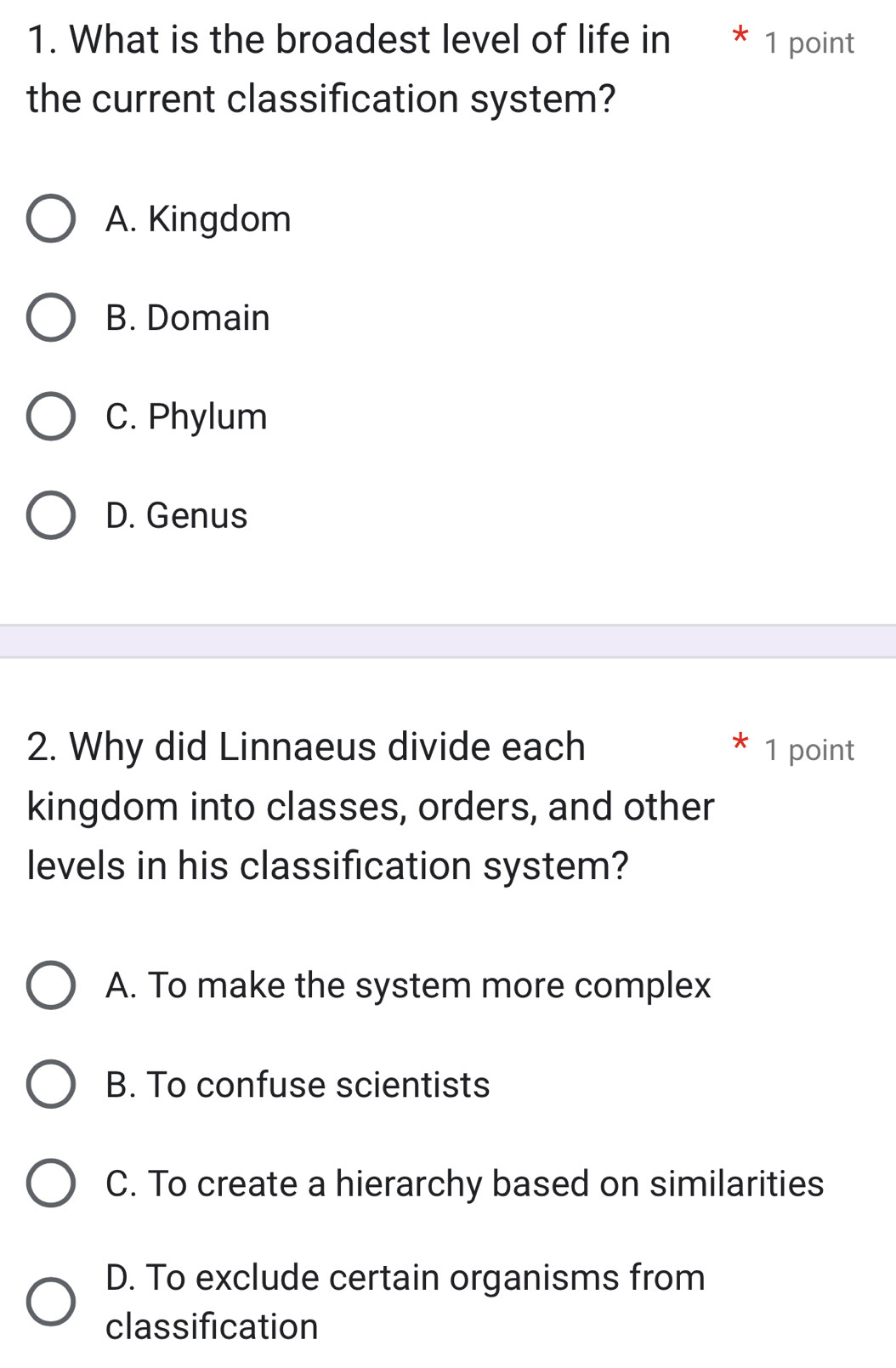Click the red required asterisk on question 1

tap(740, 37)
